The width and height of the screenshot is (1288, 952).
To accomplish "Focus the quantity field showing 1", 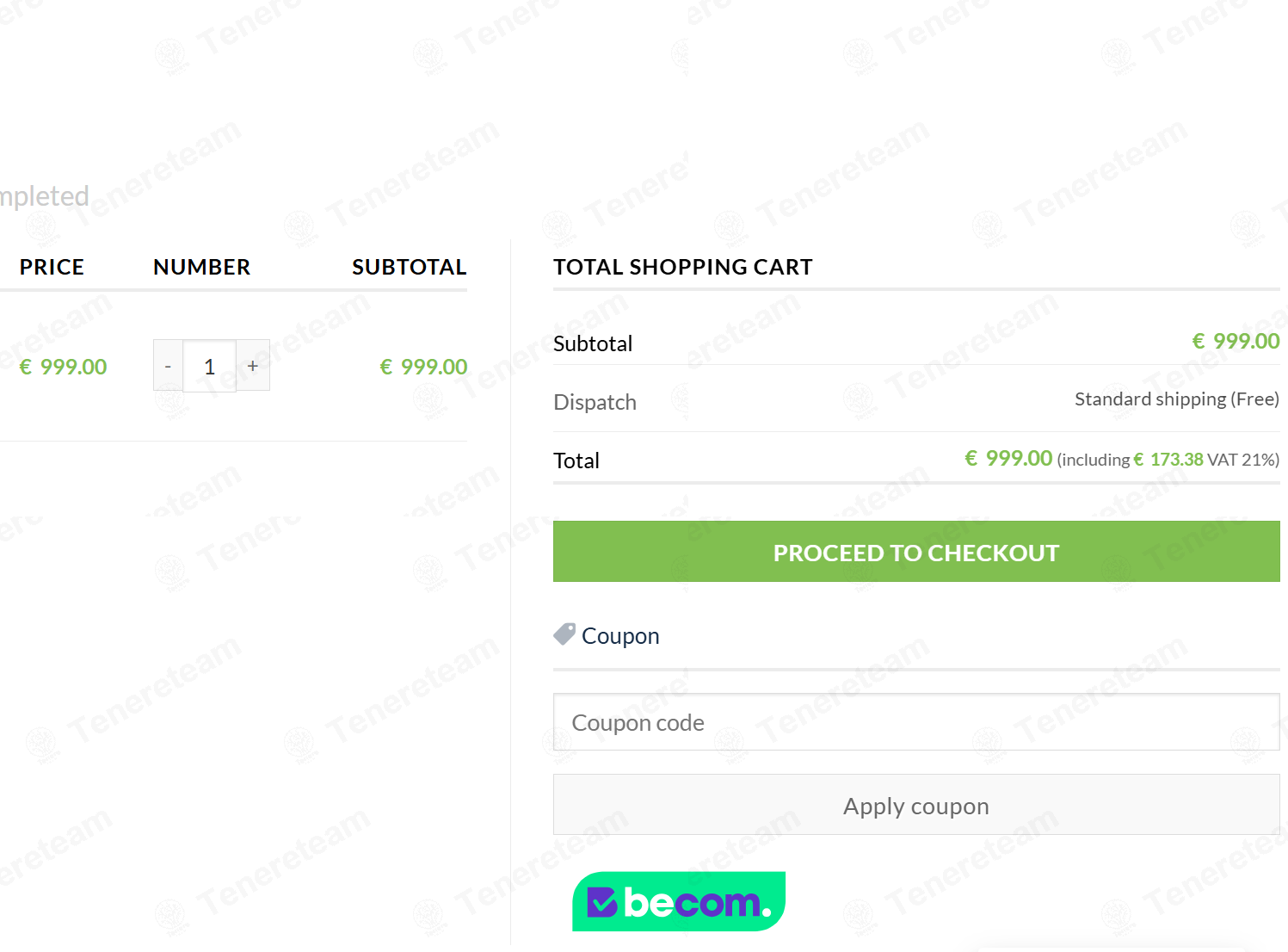I will click(x=209, y=366).
